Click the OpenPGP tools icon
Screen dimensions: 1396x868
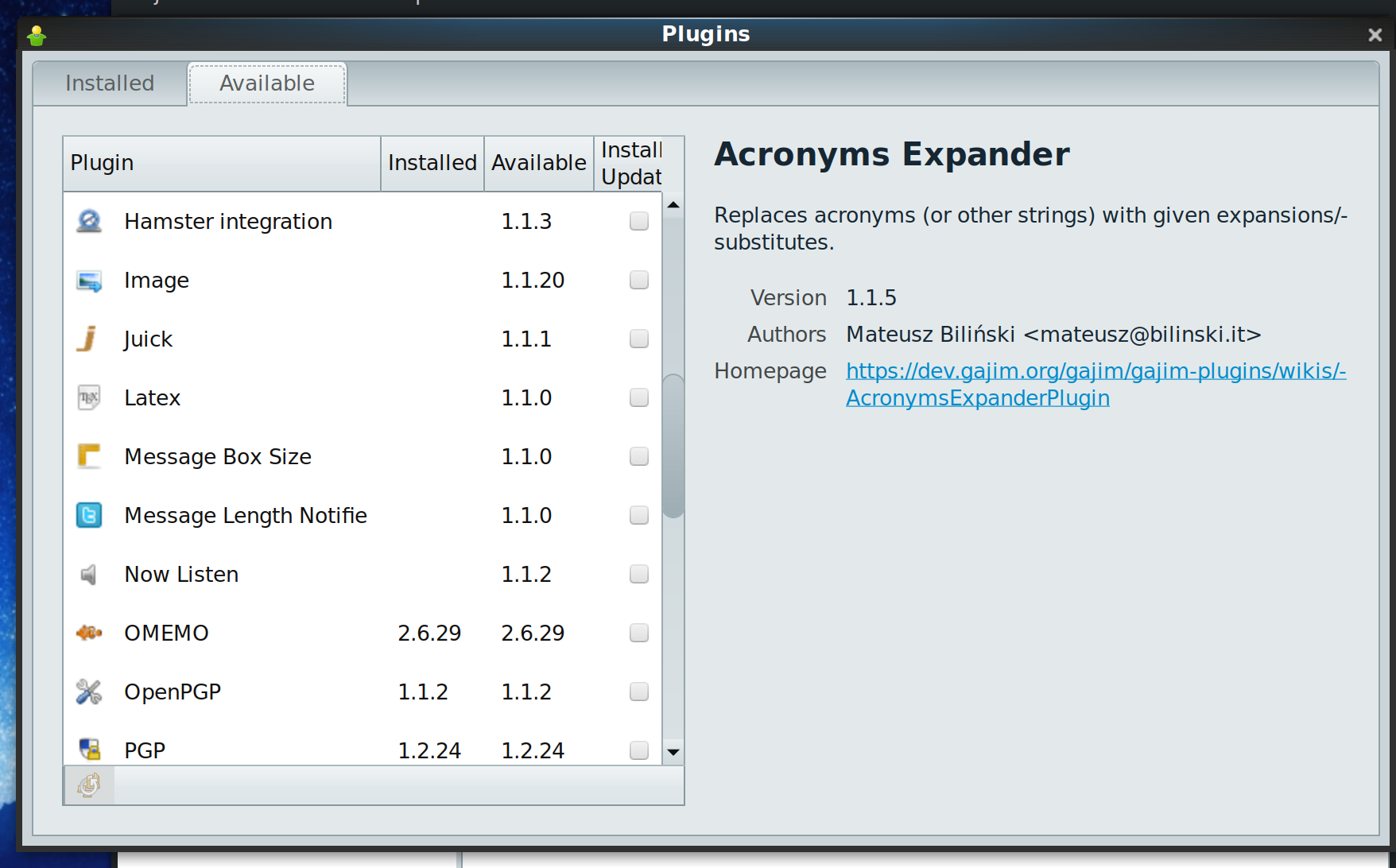[89, 692]
